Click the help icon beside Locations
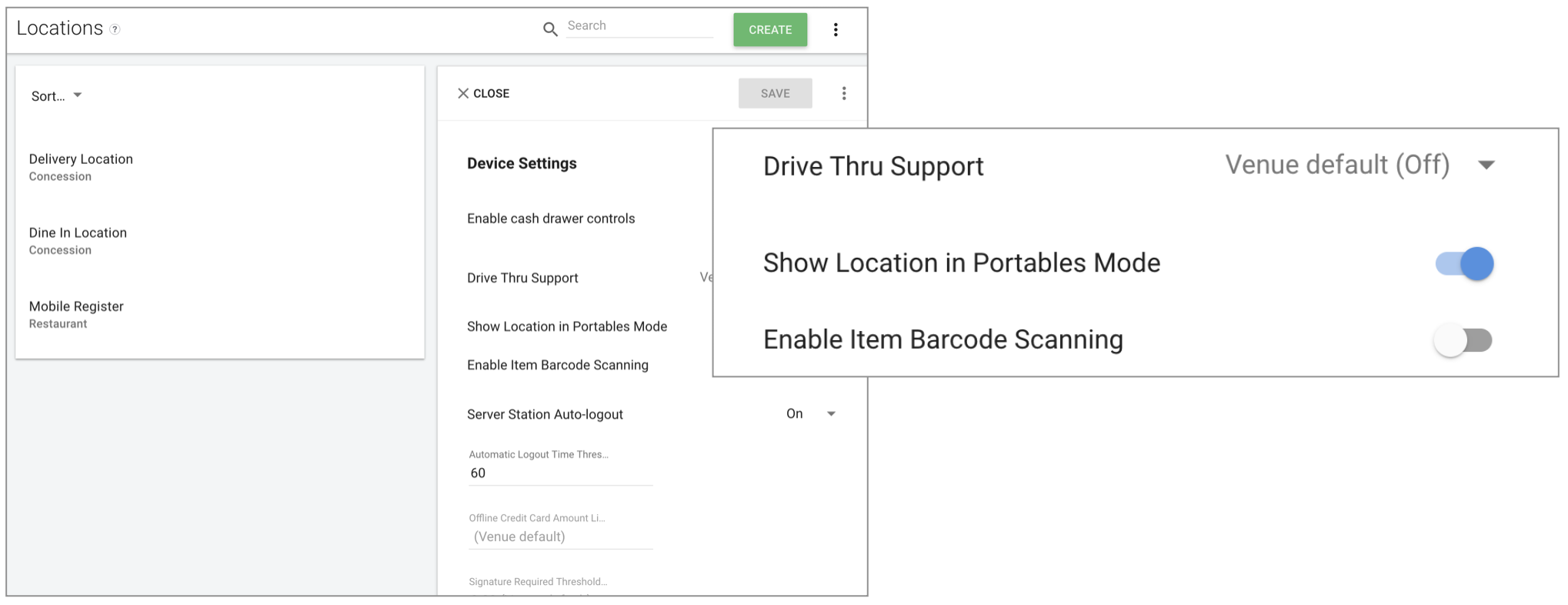Screen dimensions: 1568x605 coord(115,29)
